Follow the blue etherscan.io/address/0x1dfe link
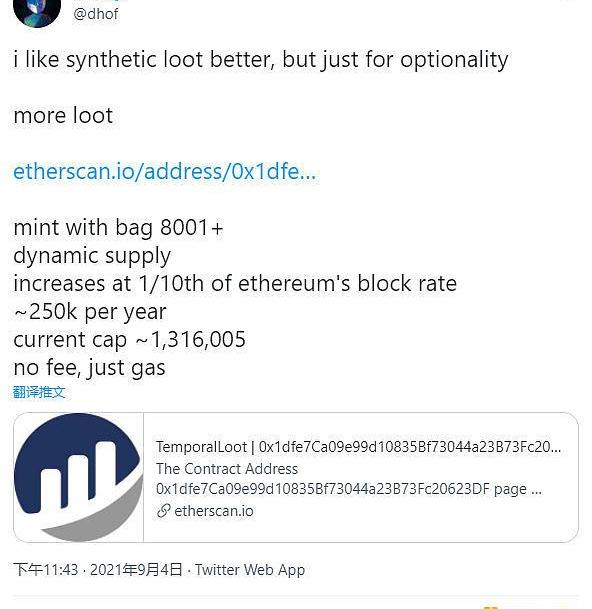592x609 pixels. tap(165, 171)
